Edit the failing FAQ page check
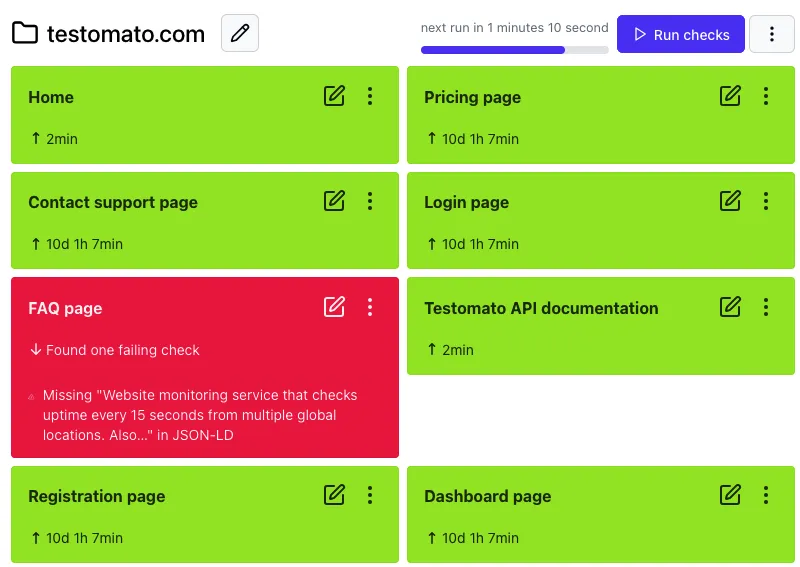The image size is (800, 567). pyautogui.click(x=334, y=307)
